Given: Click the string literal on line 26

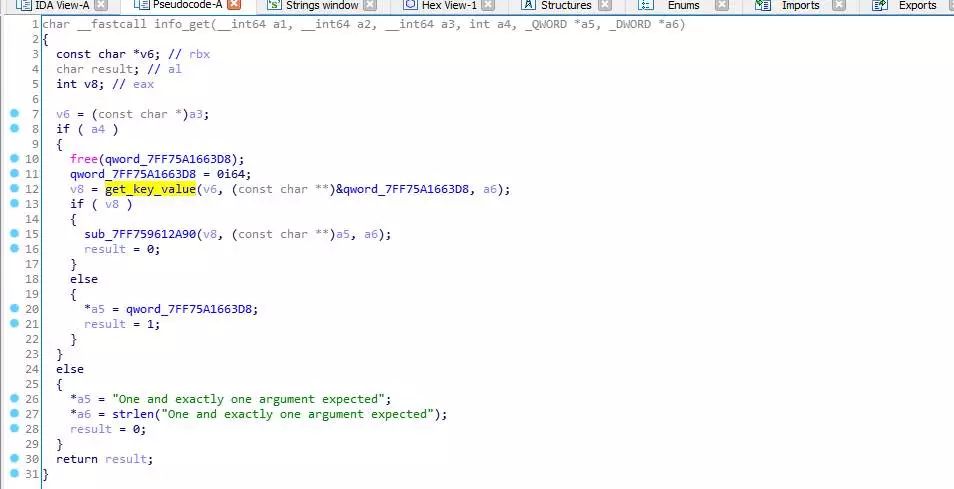Looking at the screenshot, I should [248, 399].
